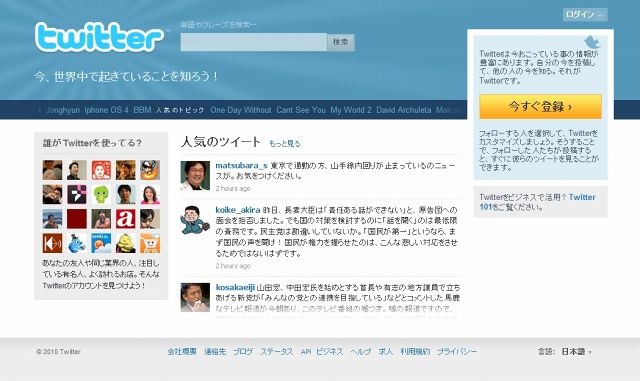Open the cartoon mascot on orange avatar
The image size is (640, 381).
tap(150, 170)
